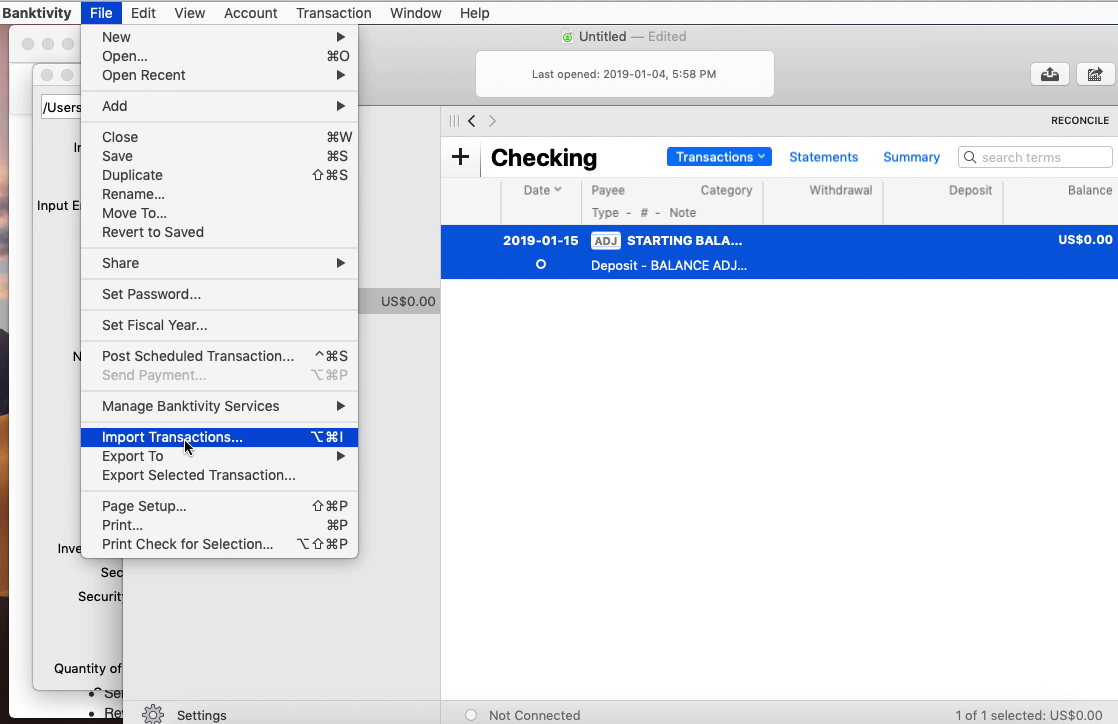Open the Edit menu

pyautogui.click(x=143, y=13)
